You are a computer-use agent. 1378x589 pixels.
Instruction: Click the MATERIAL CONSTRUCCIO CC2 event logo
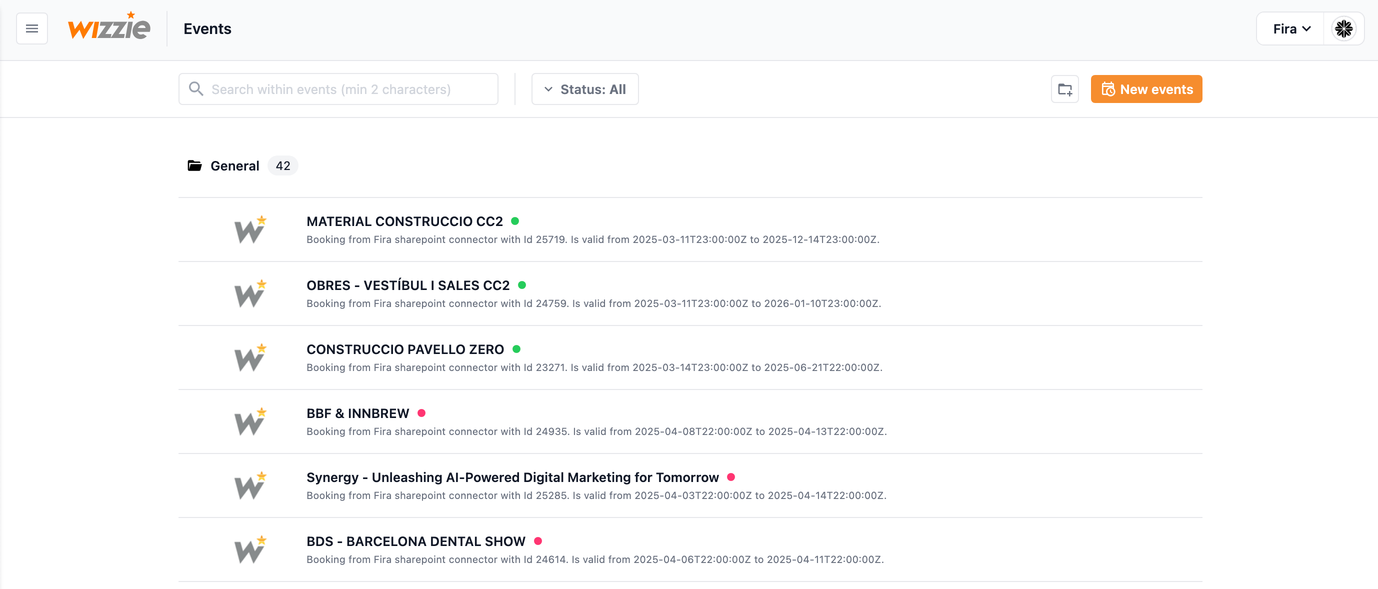point(250,230)
